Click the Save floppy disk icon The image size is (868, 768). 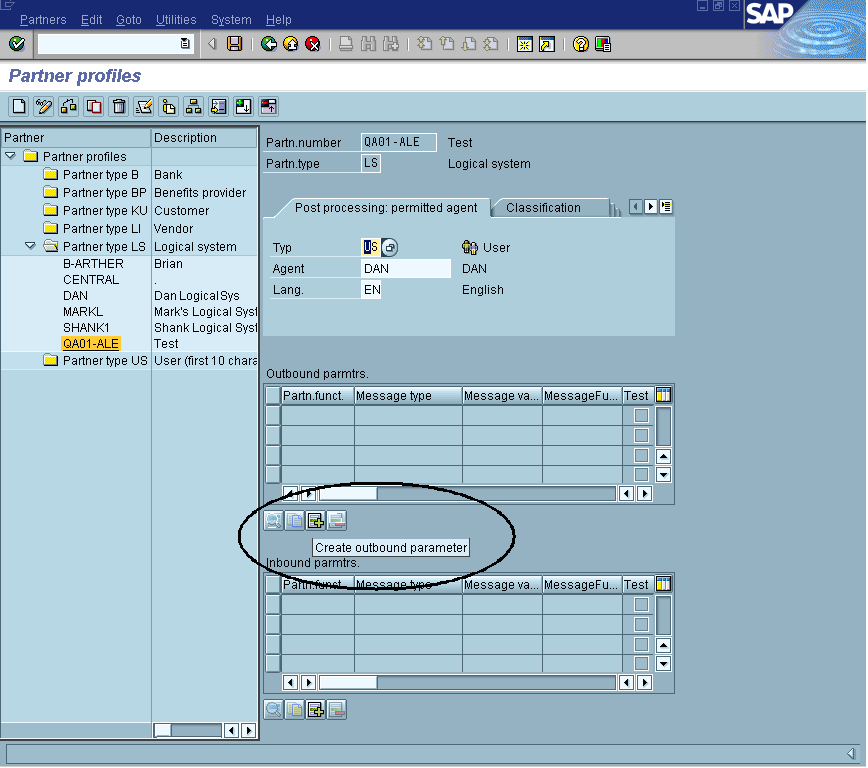235,44
